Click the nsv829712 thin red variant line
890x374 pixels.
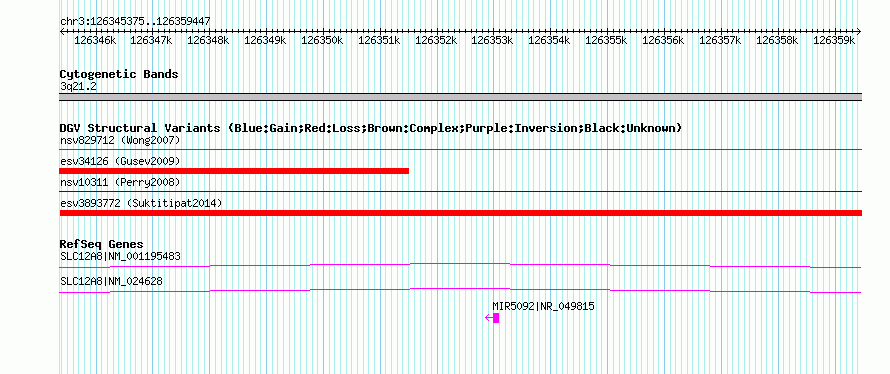460,150
